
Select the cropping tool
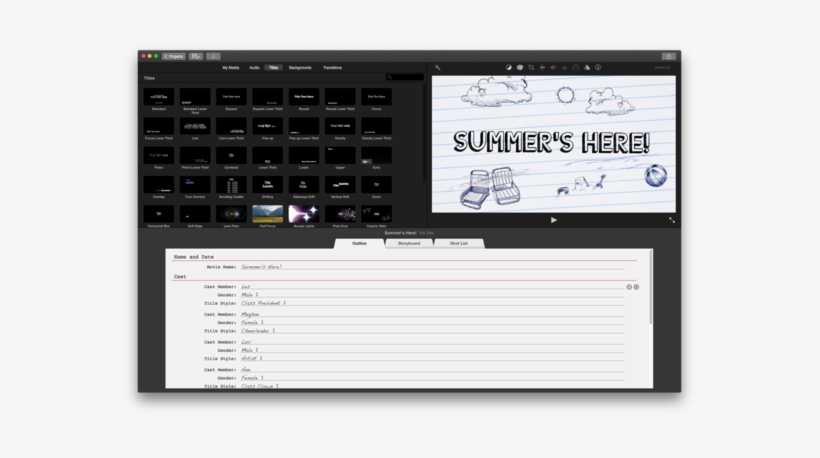point(531,67)
